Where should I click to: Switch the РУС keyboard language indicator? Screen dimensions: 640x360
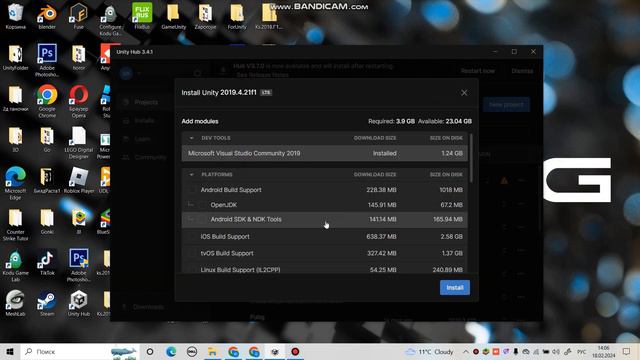(582, 351)
